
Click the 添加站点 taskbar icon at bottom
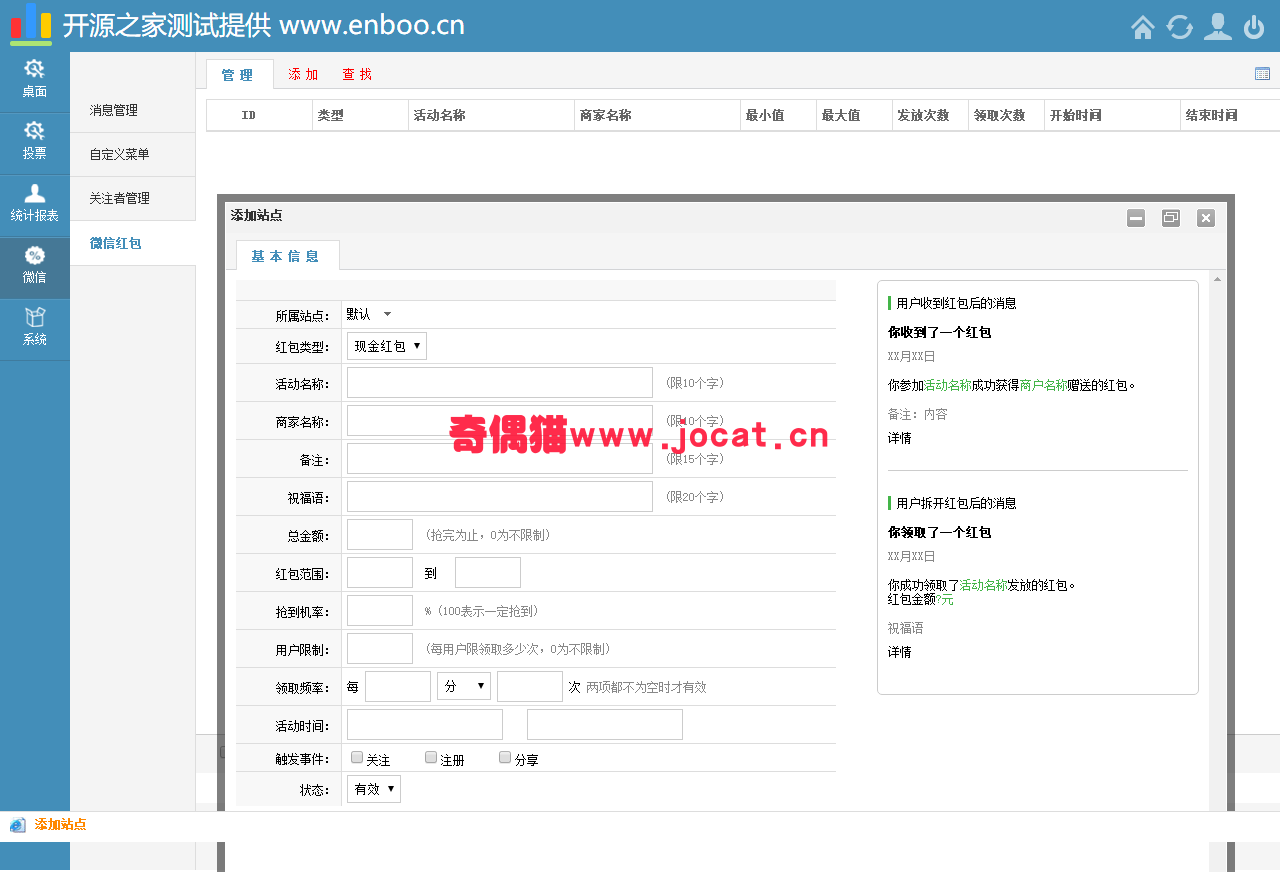[18, 825]
